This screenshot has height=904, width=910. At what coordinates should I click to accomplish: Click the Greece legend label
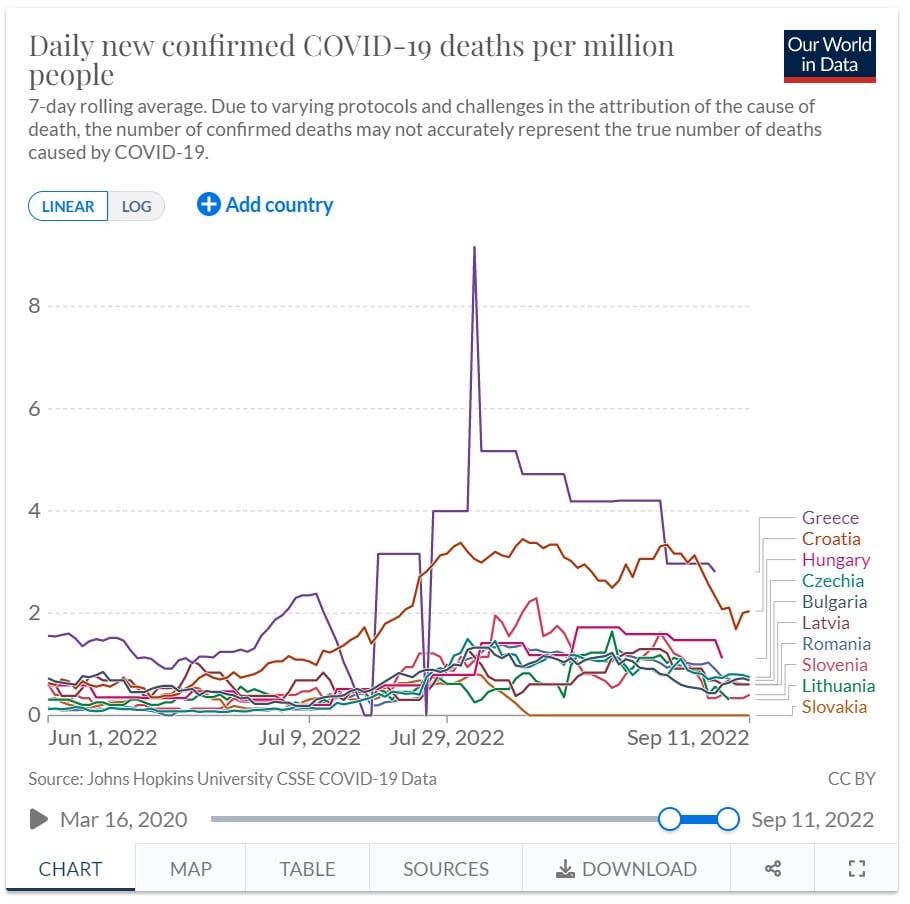(x=830, y=518)
